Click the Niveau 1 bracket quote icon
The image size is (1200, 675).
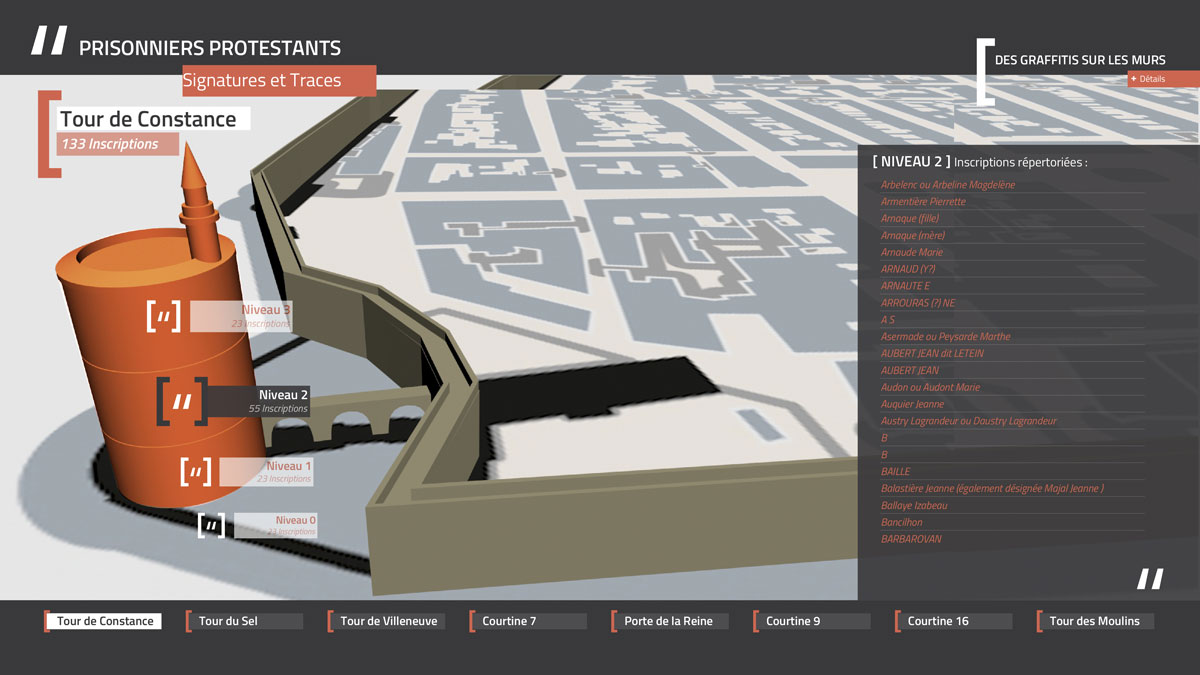pyautogui.click(x=196, y=472)
